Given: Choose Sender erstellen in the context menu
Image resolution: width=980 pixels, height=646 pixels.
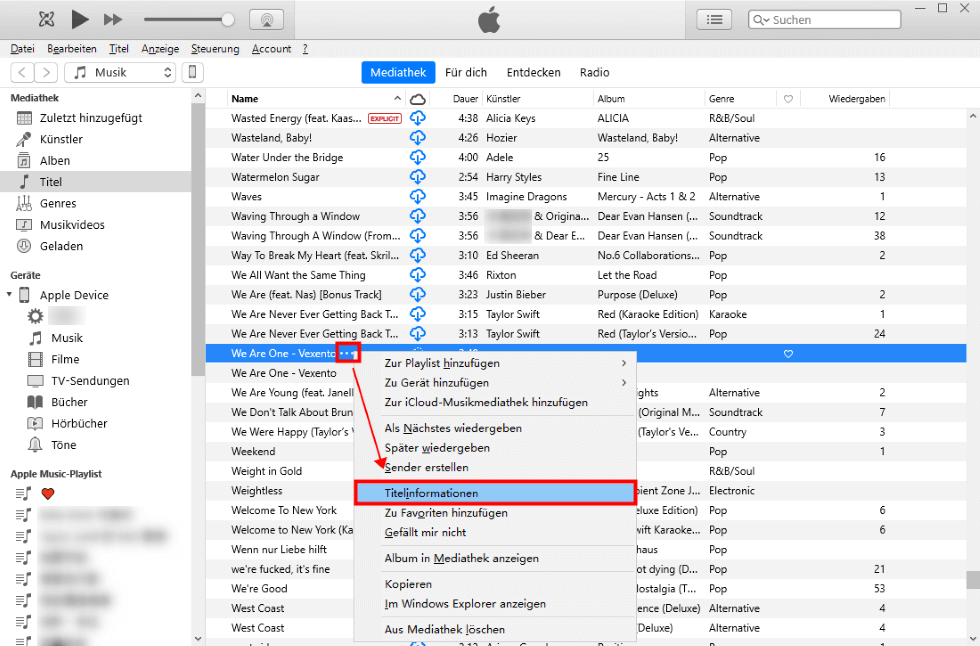Looking at the screenshot, I should [495, 467].
